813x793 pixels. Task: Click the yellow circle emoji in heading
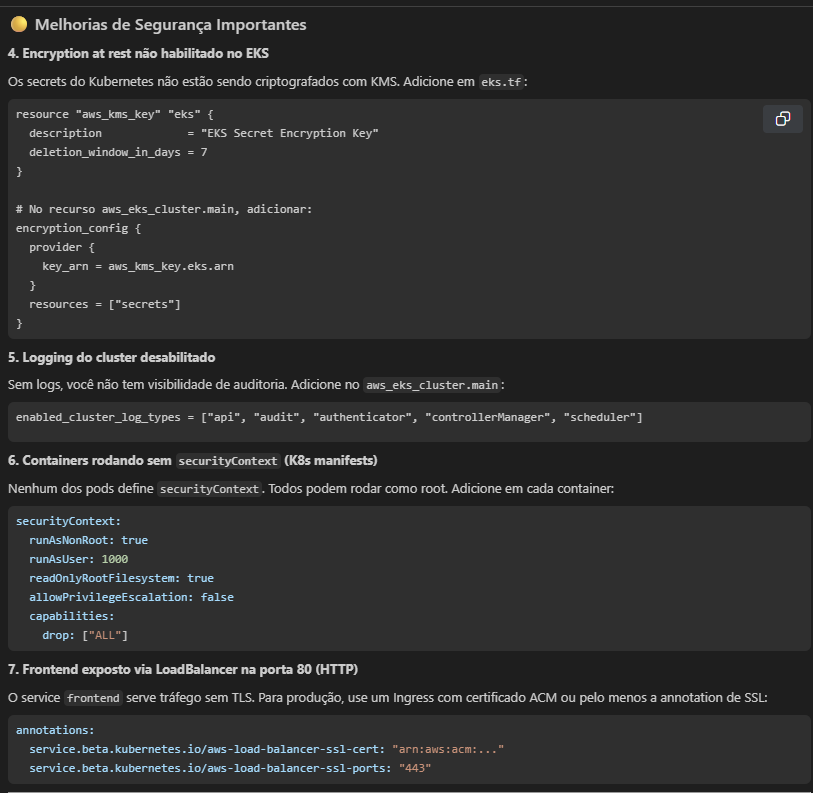pos(19,24)
